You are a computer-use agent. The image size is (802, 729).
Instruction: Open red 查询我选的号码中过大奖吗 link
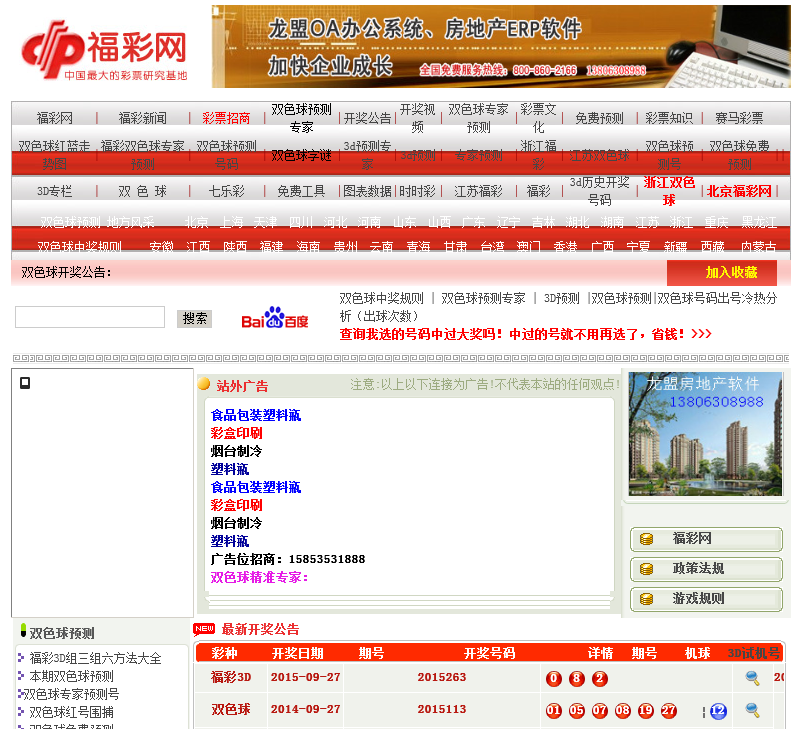pos(525,335)
